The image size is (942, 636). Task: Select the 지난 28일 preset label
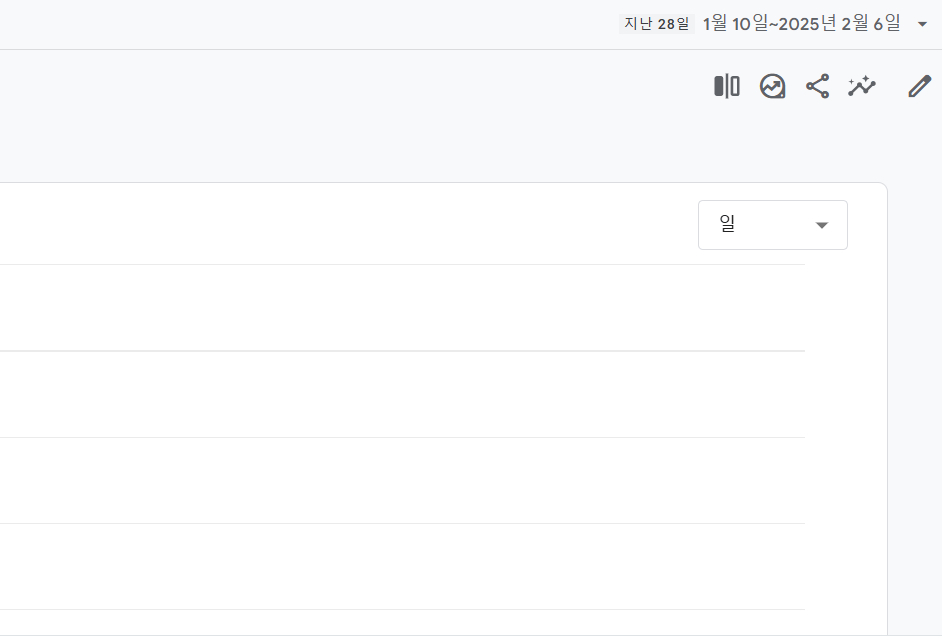(x=657, y=24)
